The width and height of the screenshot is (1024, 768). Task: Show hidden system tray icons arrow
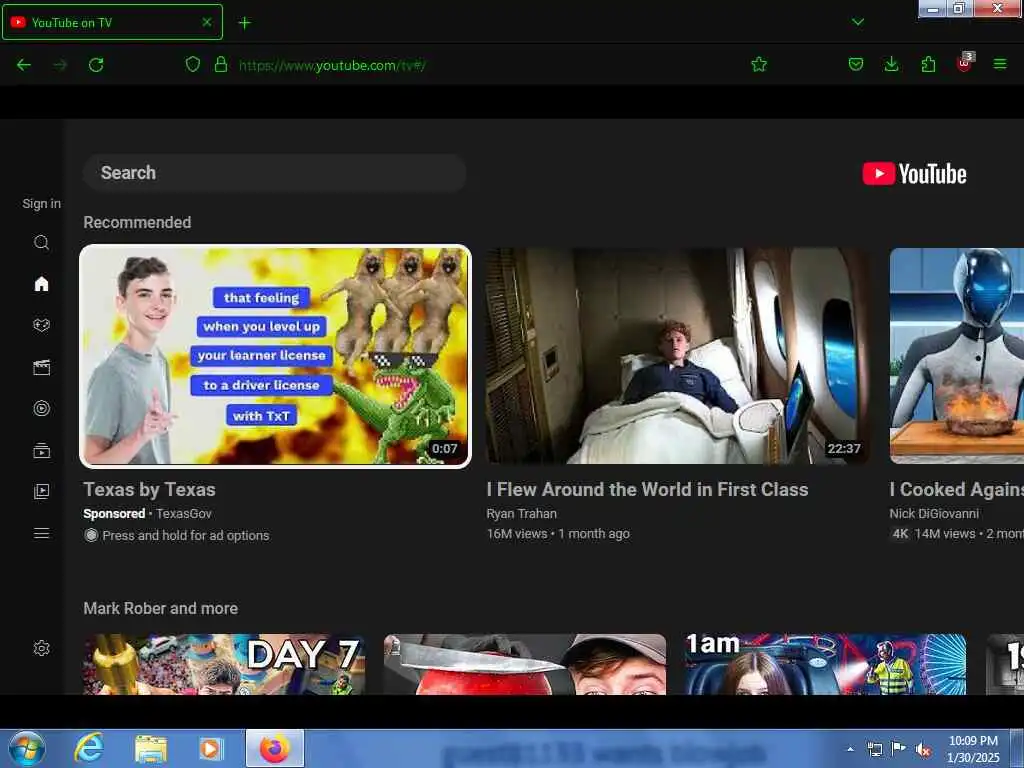coord(850,749)
